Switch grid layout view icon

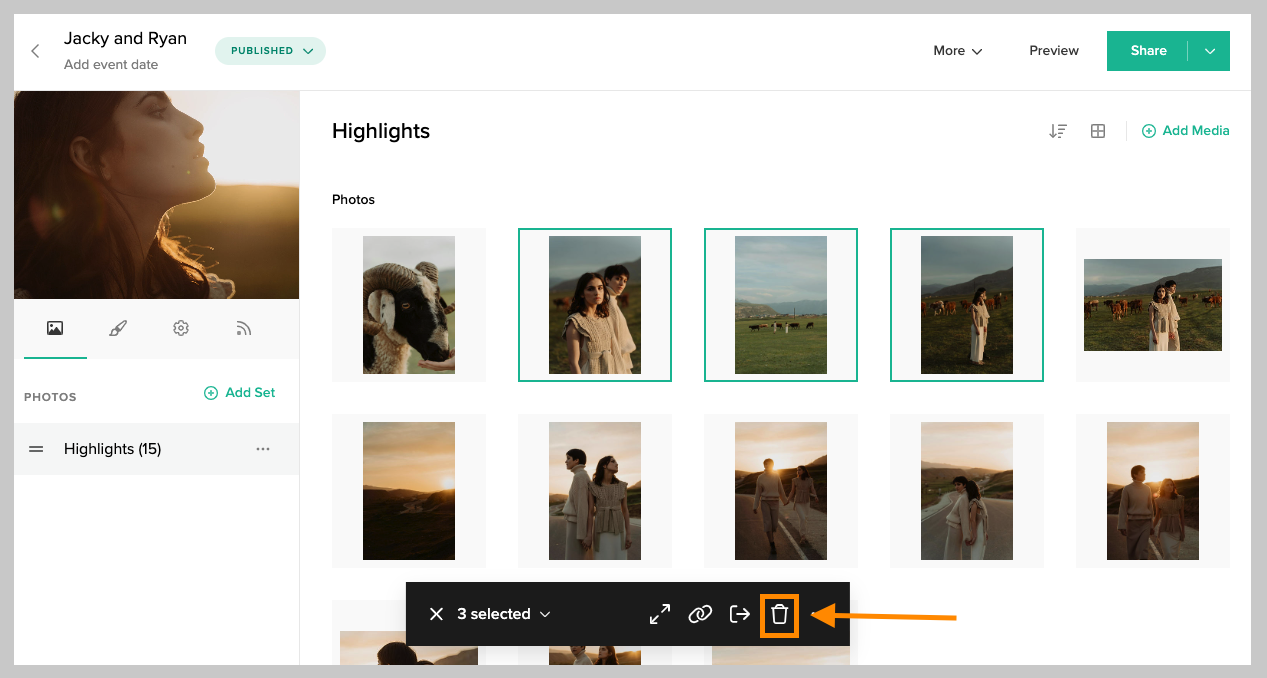click(x=1098, y=131)
